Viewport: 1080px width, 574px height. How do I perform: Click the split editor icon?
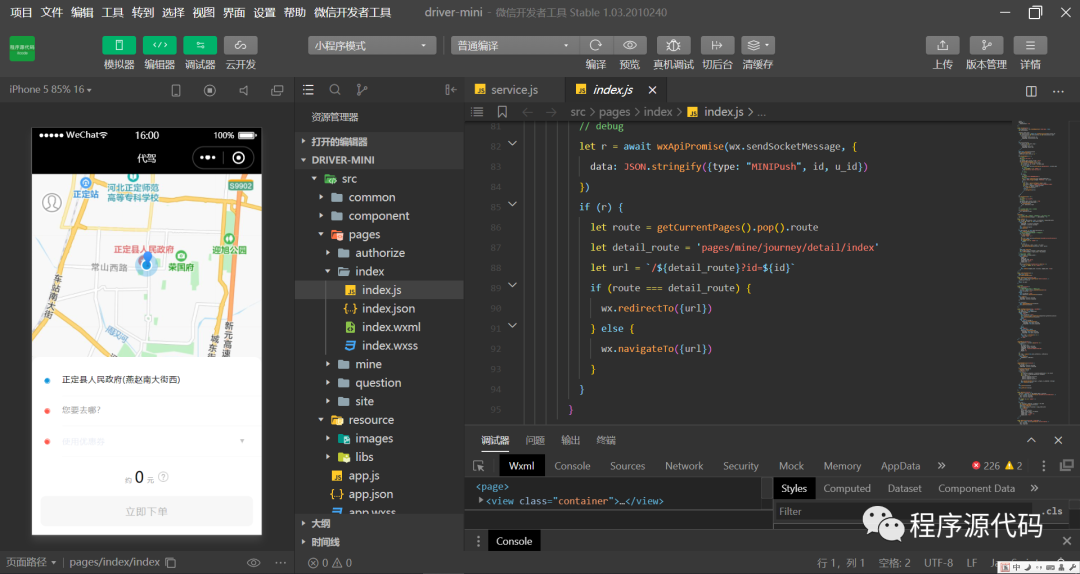[x=1031, y=91]
